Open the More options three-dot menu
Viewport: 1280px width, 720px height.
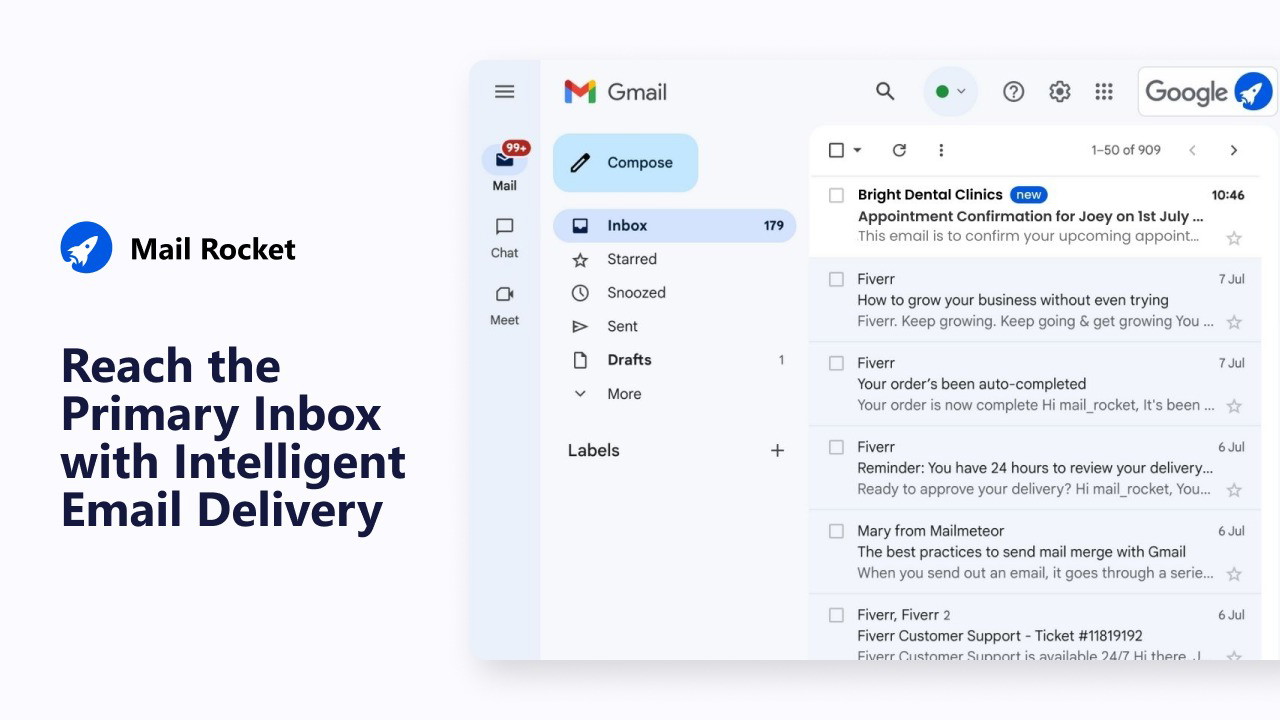tap(941, 150)
